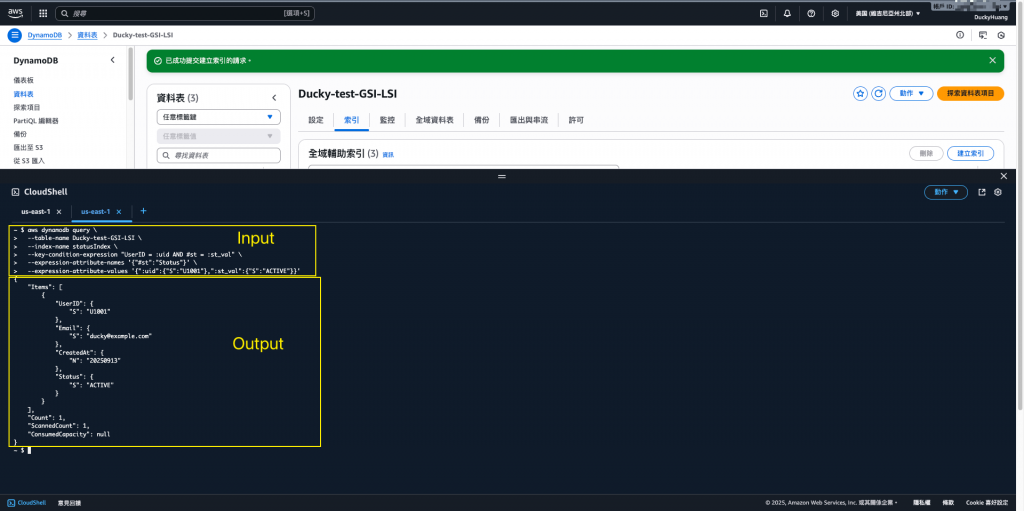1024x511 pixels.
Task: Open the 任意標籤值 tag value dropdown
Action: (x=219, y=136)
